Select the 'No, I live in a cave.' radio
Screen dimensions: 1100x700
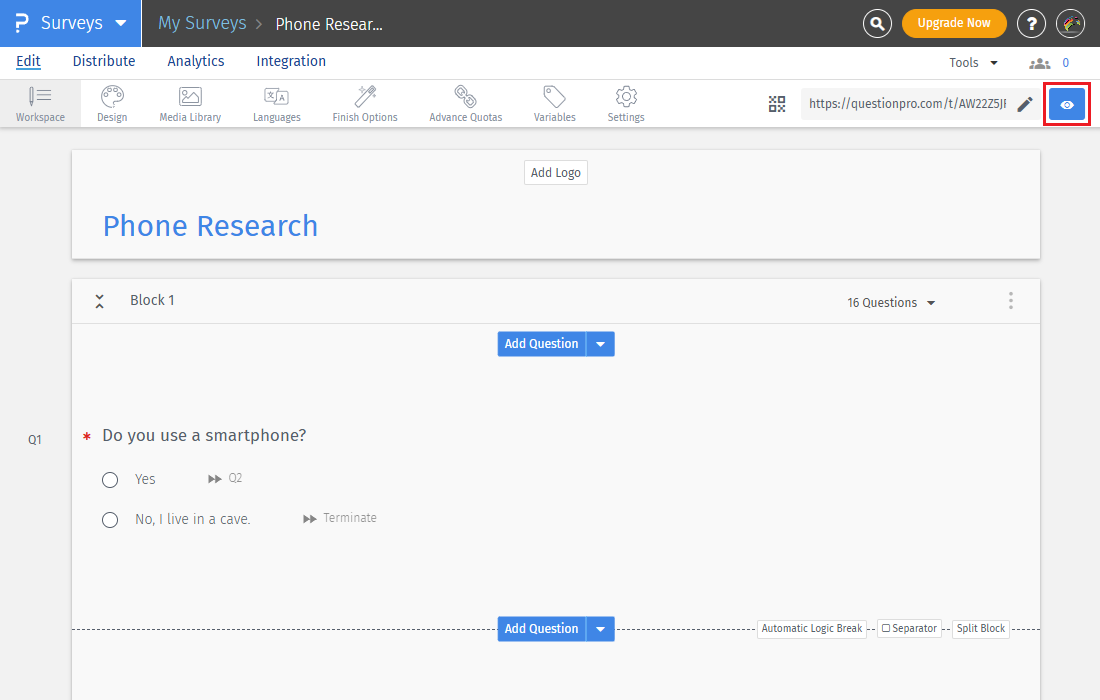110,520
